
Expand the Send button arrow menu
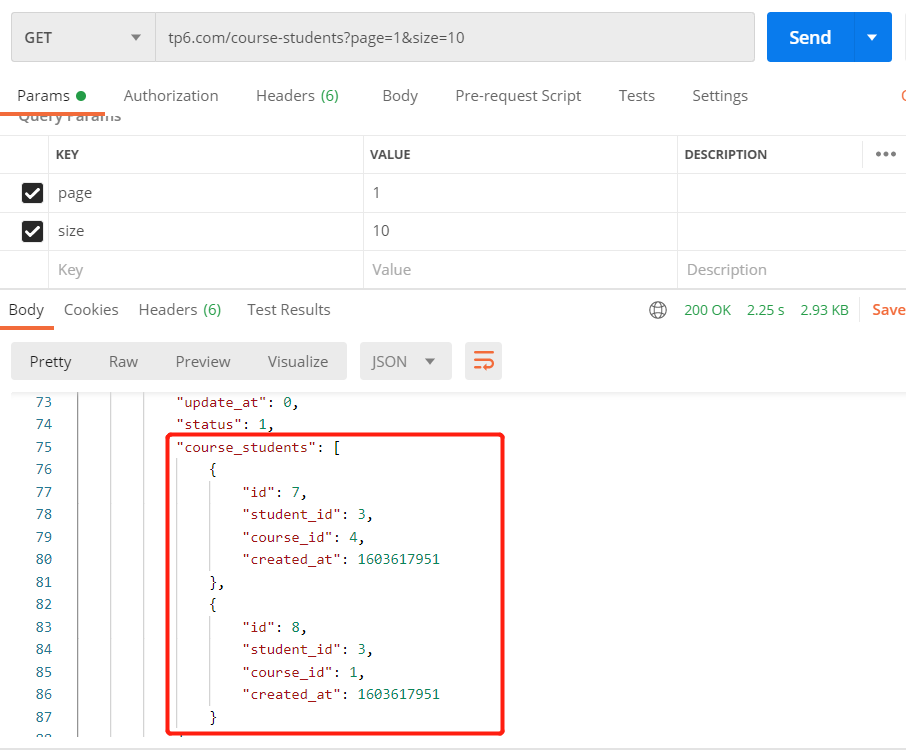(872, 38)
